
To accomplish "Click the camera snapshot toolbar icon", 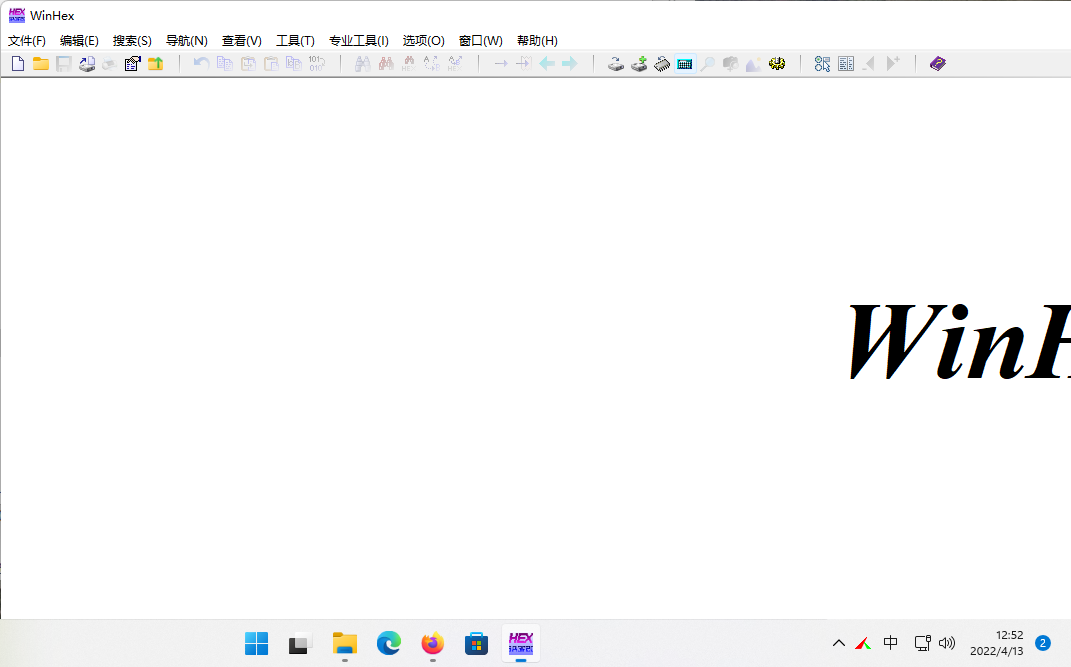I will [731, 64].
